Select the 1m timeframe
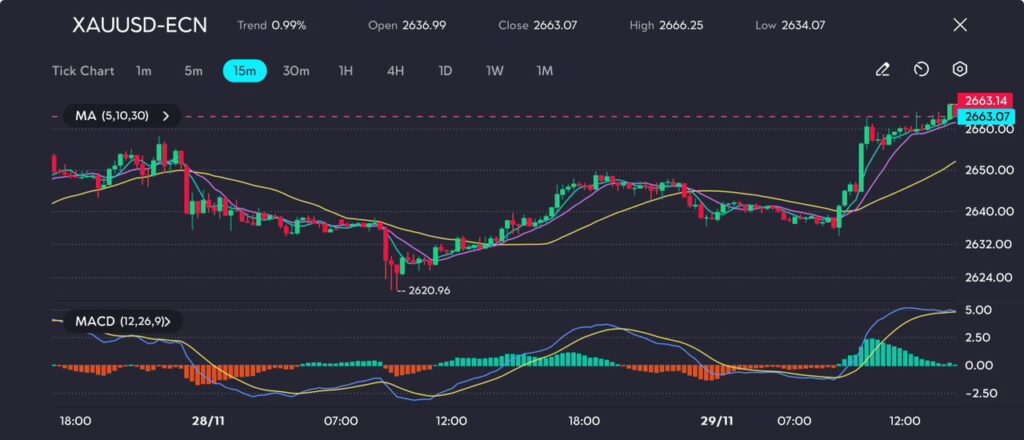1024x440 pixels. (x=144, y=71)
